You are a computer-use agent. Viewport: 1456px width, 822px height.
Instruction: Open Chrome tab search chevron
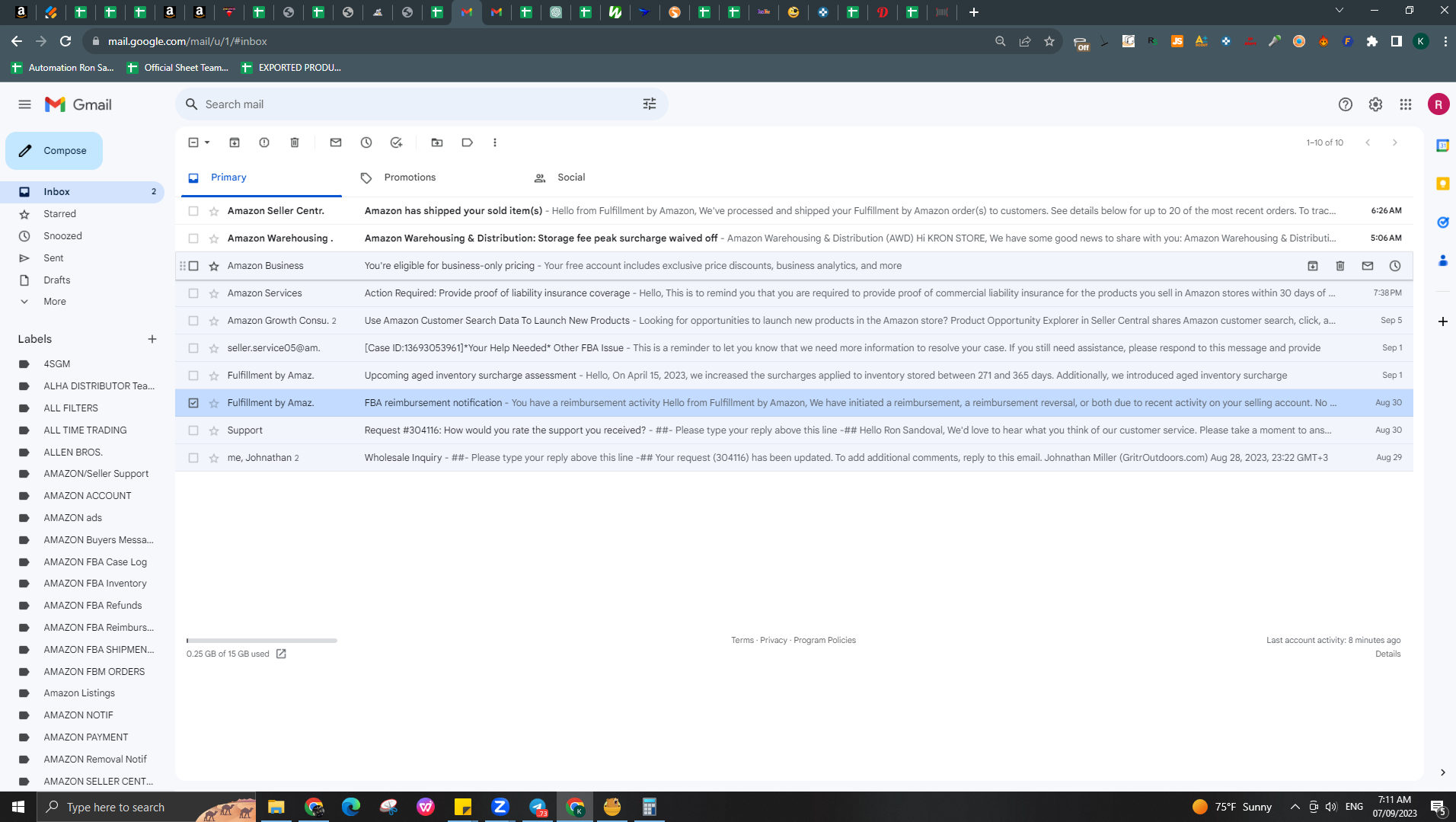1339,11
